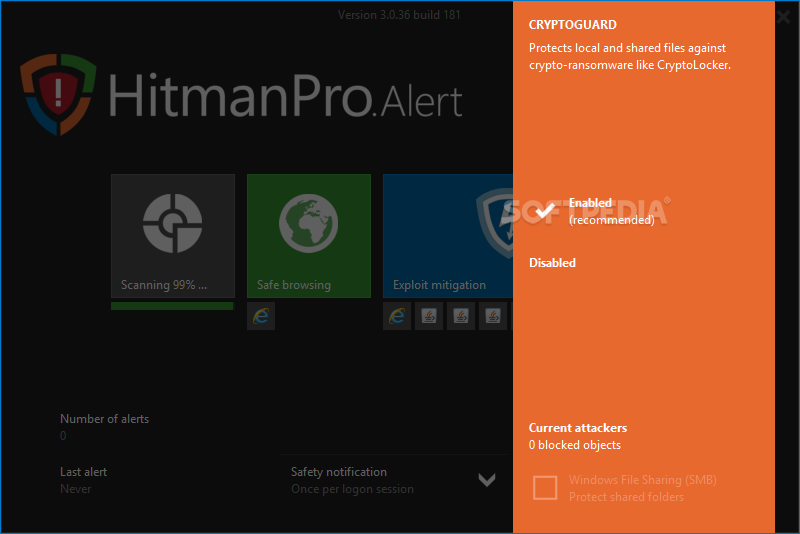Select Disabled option for CryptoGuard
Viewport: 800px width, 534px height.
tap(552, 263)
